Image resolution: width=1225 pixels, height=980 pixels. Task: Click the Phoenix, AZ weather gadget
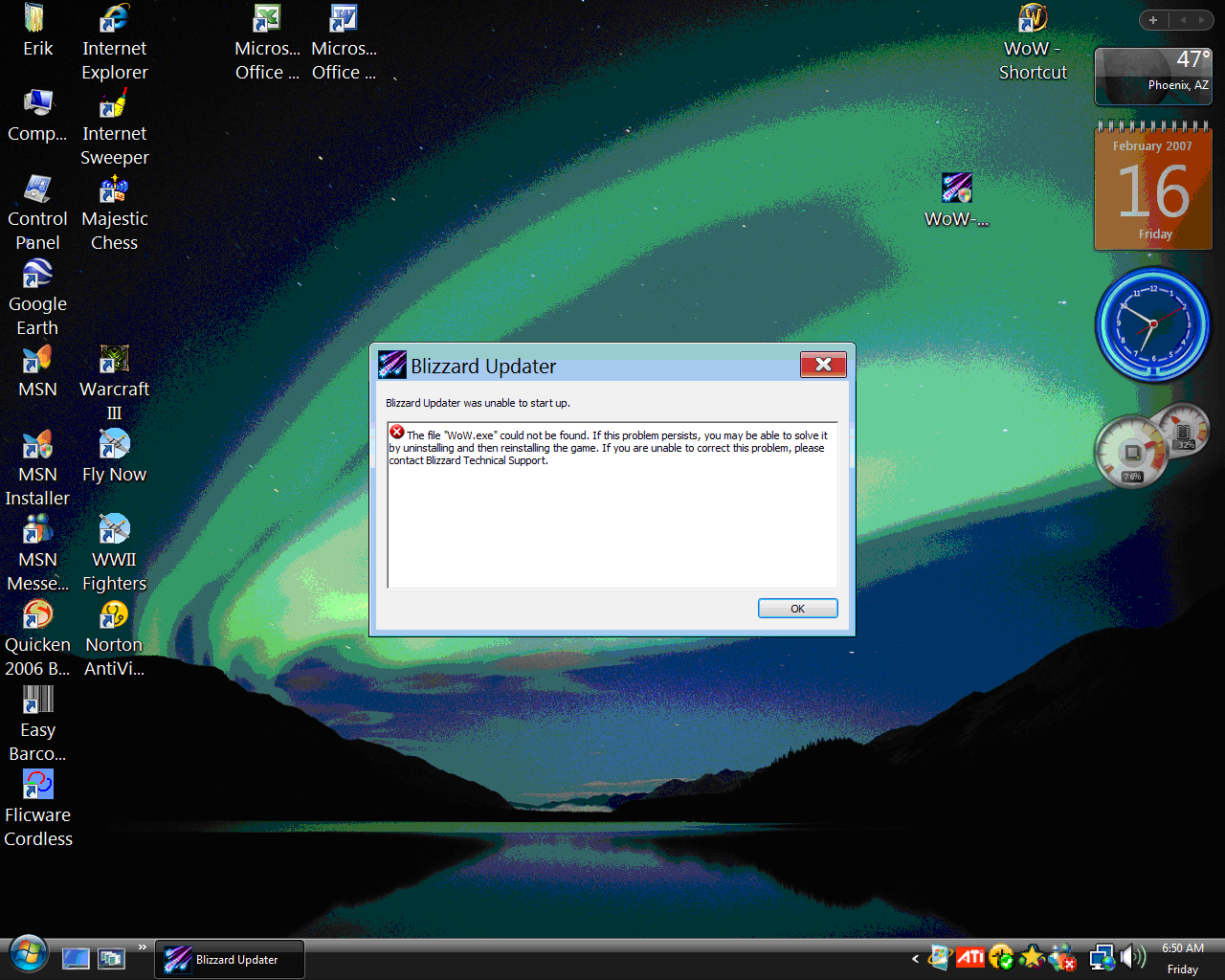1153,77
